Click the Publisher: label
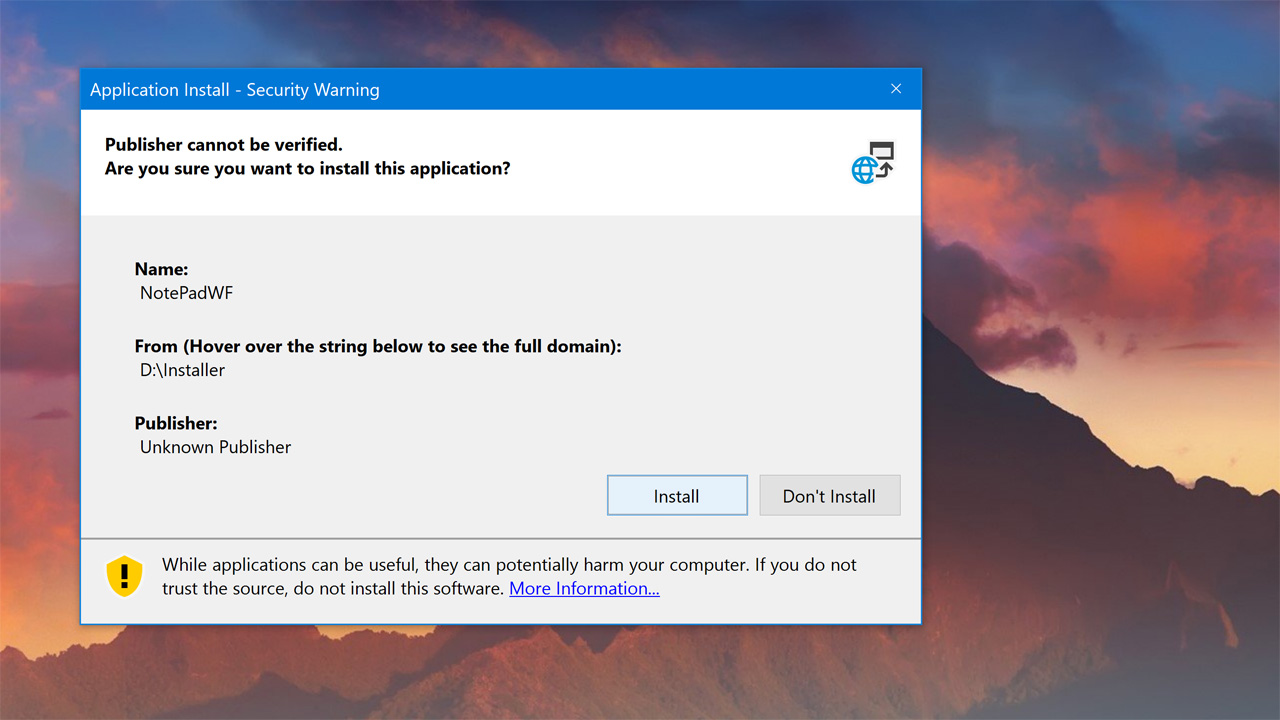 click(176, 423)
